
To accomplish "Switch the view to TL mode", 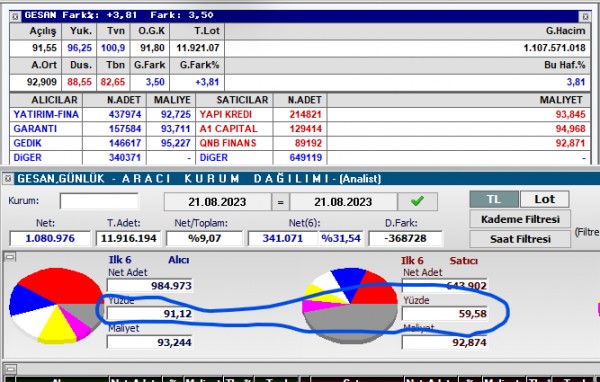I will [x=494, y=199].
